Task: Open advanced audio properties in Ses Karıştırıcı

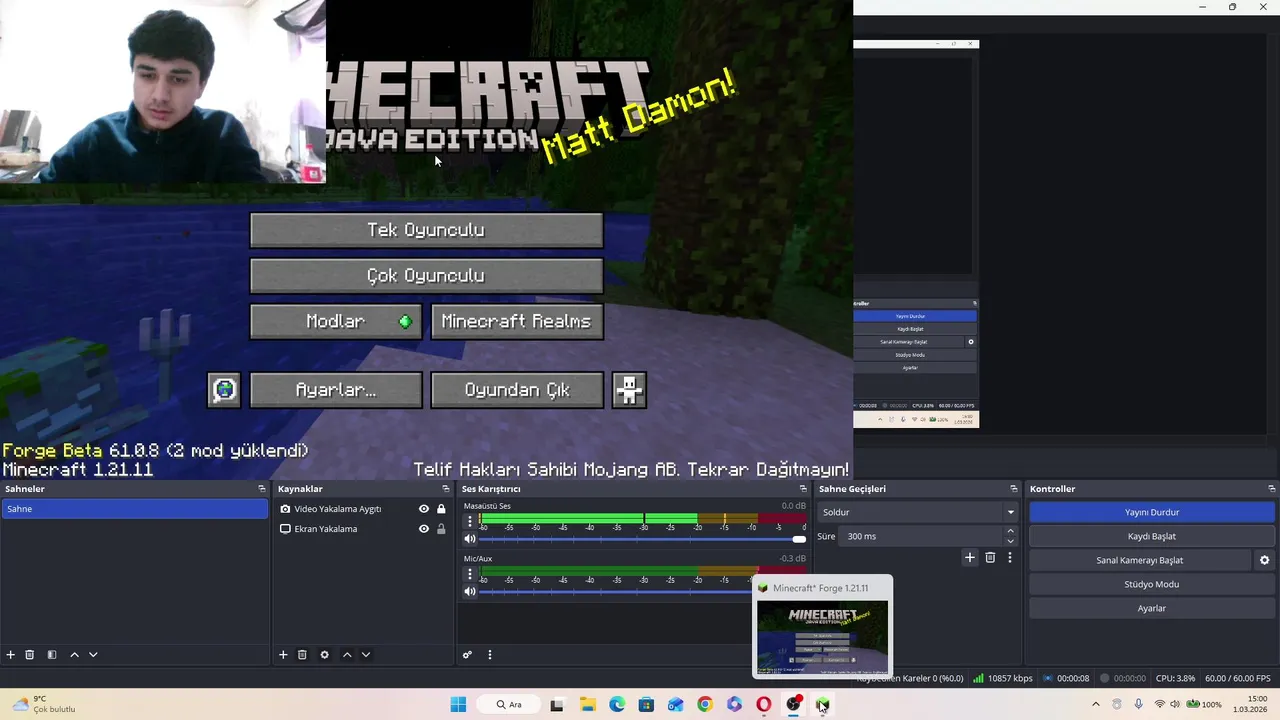Action: coord(467,655)
